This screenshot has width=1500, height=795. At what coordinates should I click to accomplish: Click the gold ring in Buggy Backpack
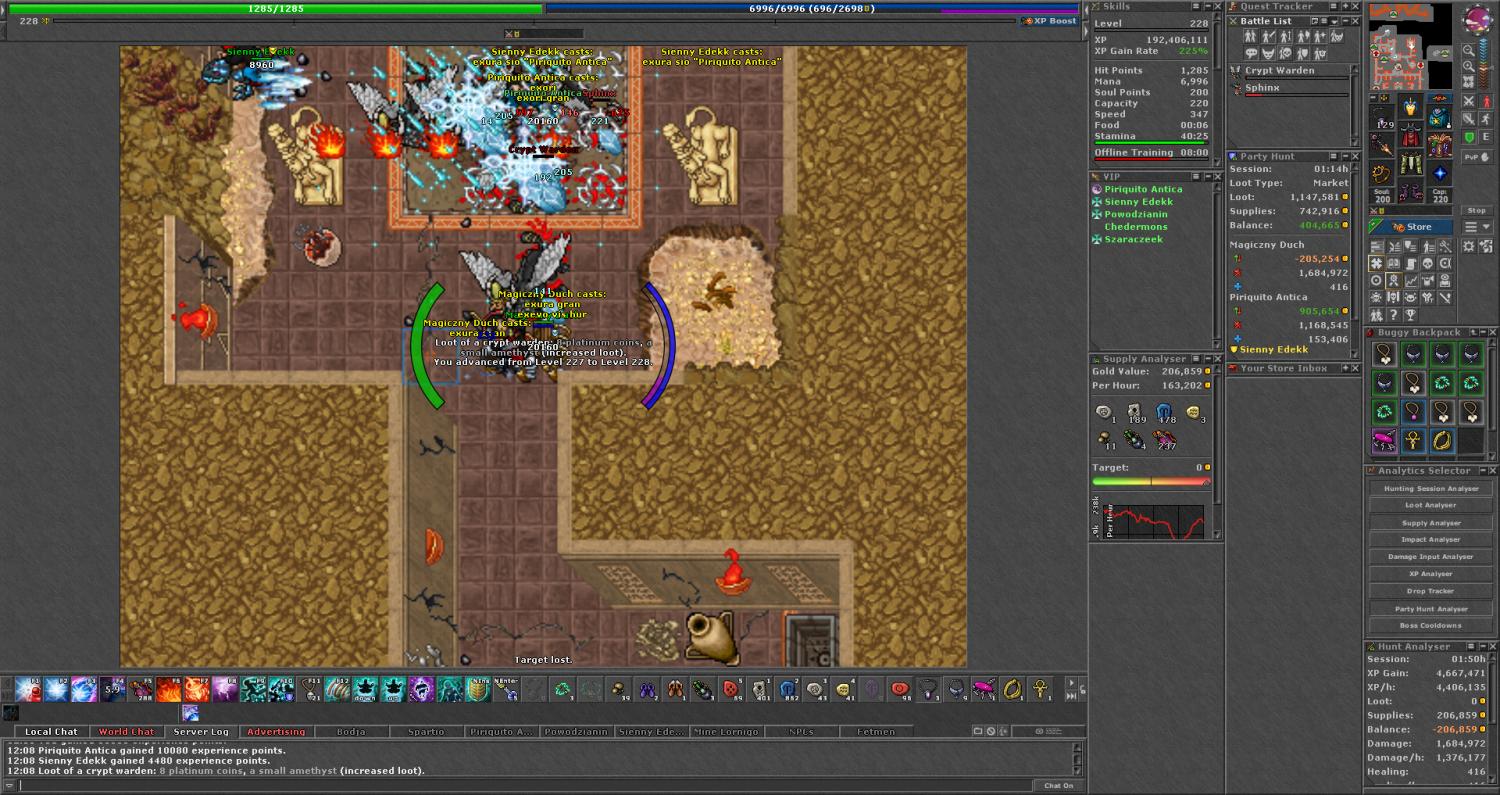pyautogui.click(x=1442, y=441)
